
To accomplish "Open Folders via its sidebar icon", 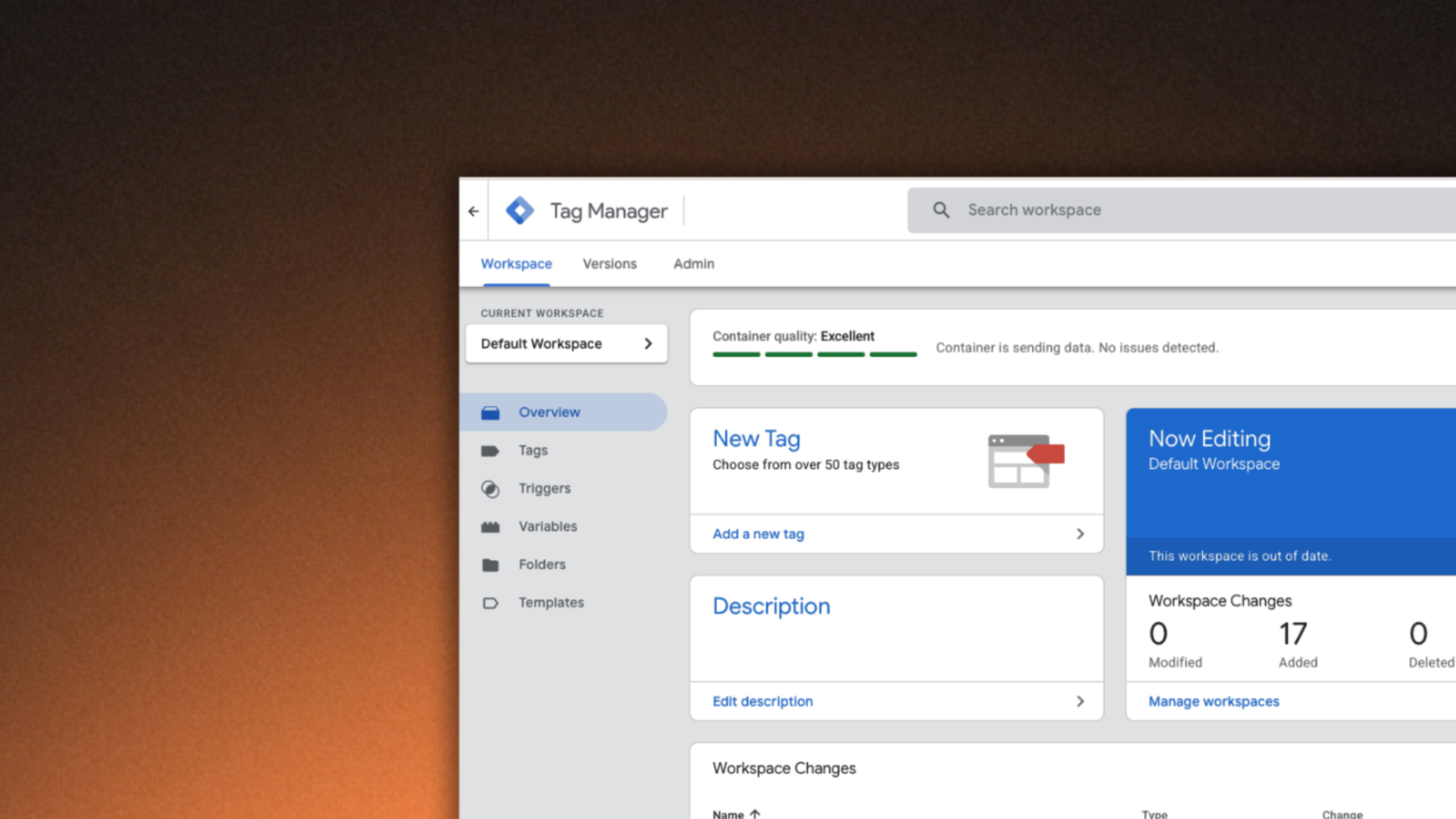I will 490,565.
